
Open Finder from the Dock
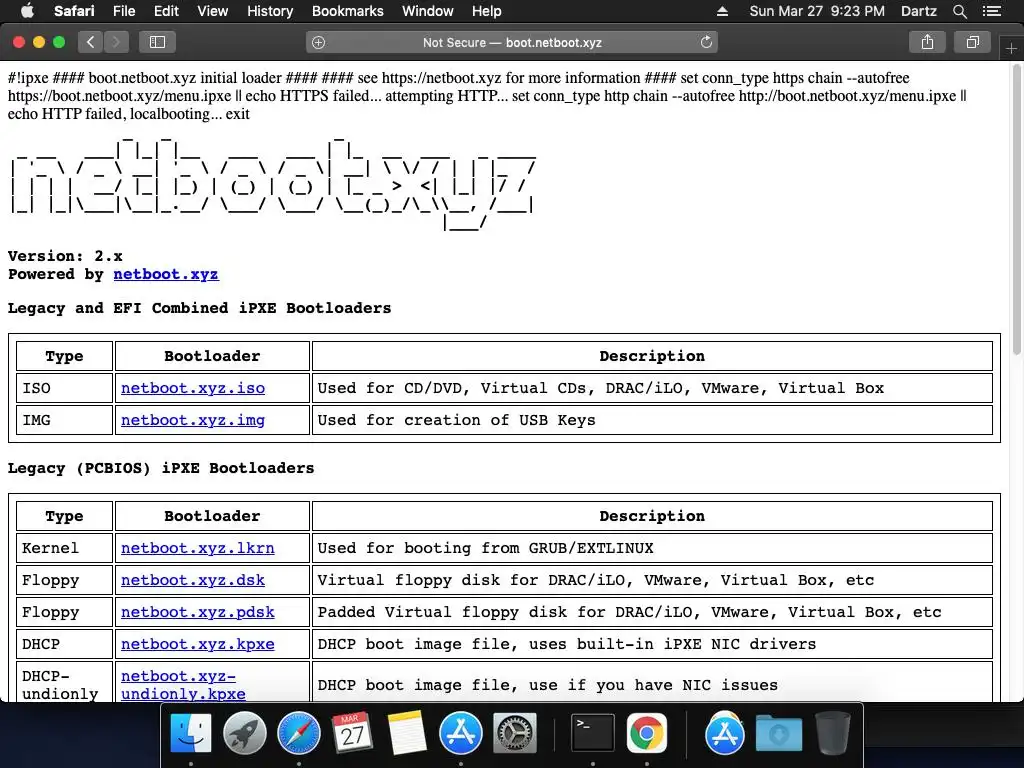pyautogui.click(x=191, y=733)
